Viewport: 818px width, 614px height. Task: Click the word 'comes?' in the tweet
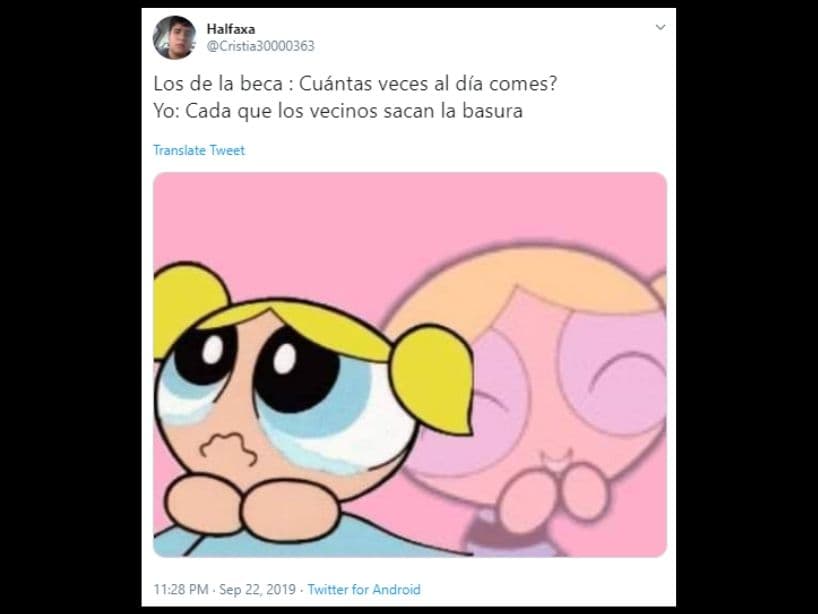[x=523, y=83]
